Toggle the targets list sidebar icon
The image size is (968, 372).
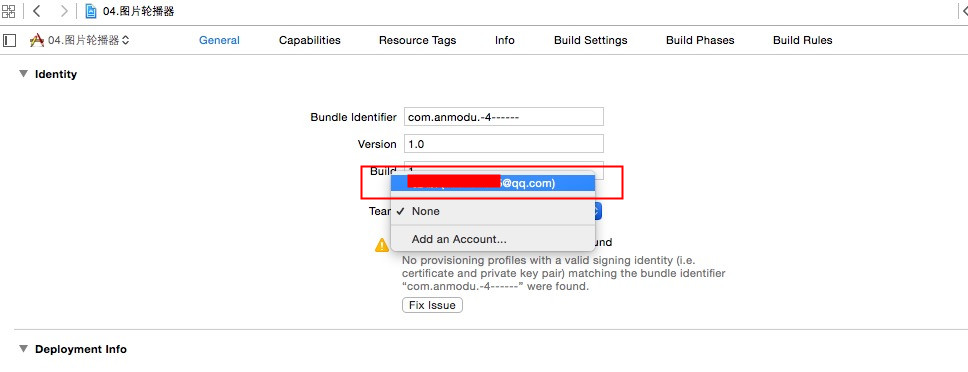point(9,41)
